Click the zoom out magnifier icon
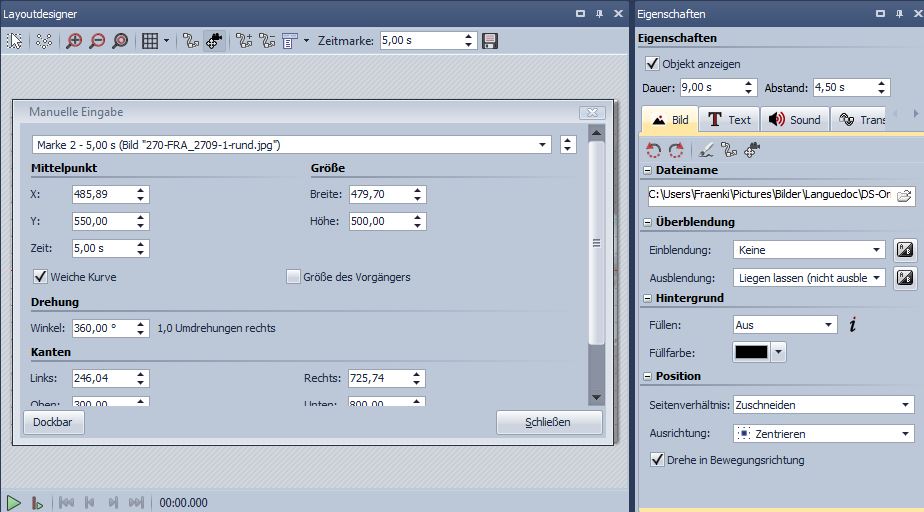This screenshot has width=924, height=512. 97,41
